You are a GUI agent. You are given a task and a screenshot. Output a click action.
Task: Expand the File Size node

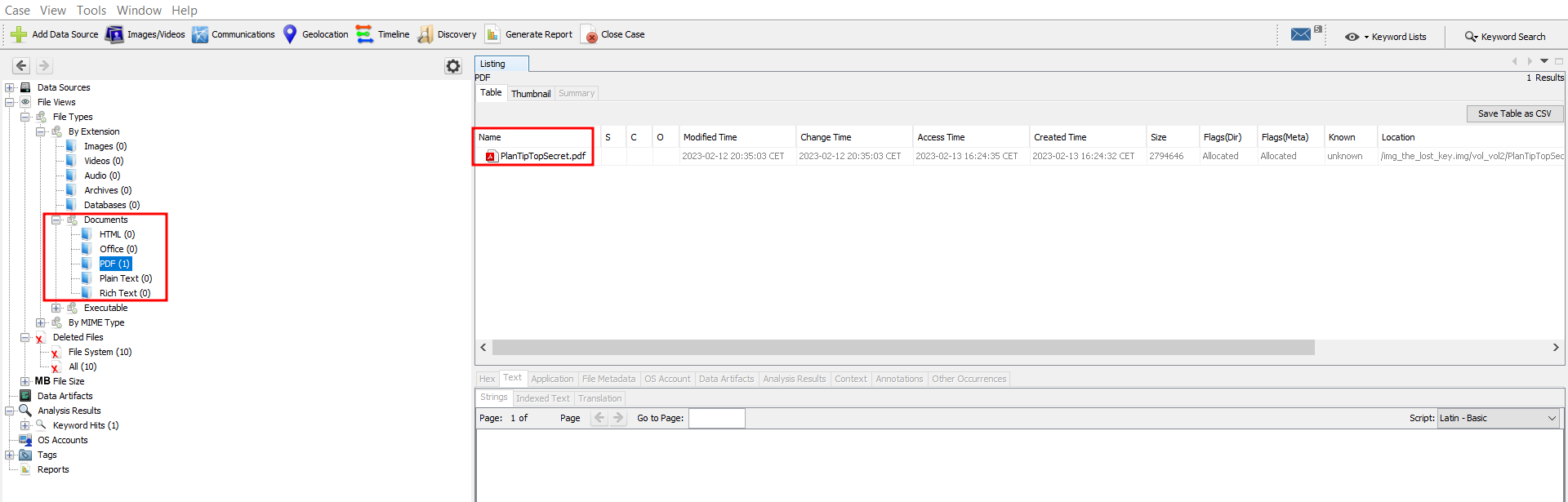[25, 381]
